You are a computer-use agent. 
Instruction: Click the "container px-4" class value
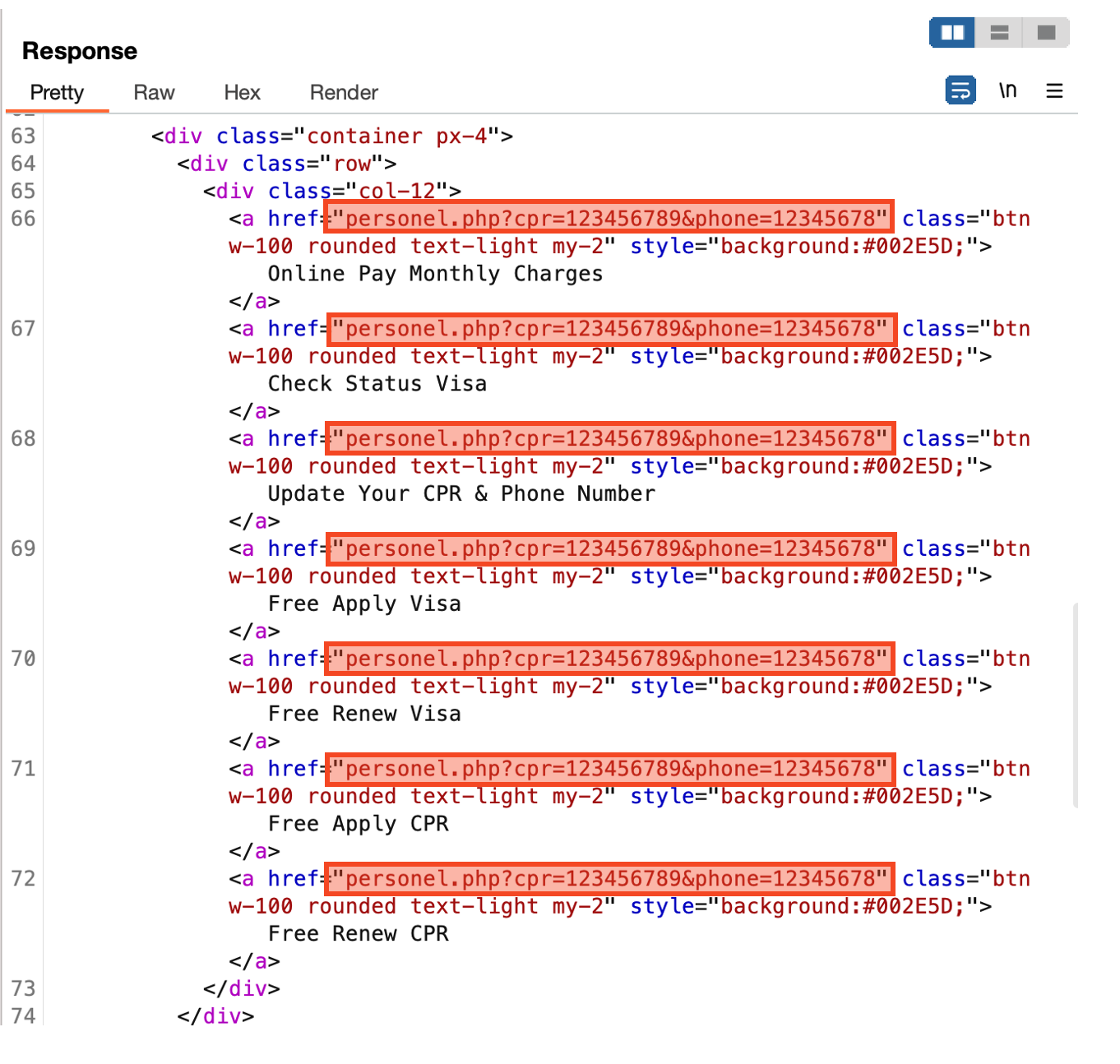pos(397,136)
